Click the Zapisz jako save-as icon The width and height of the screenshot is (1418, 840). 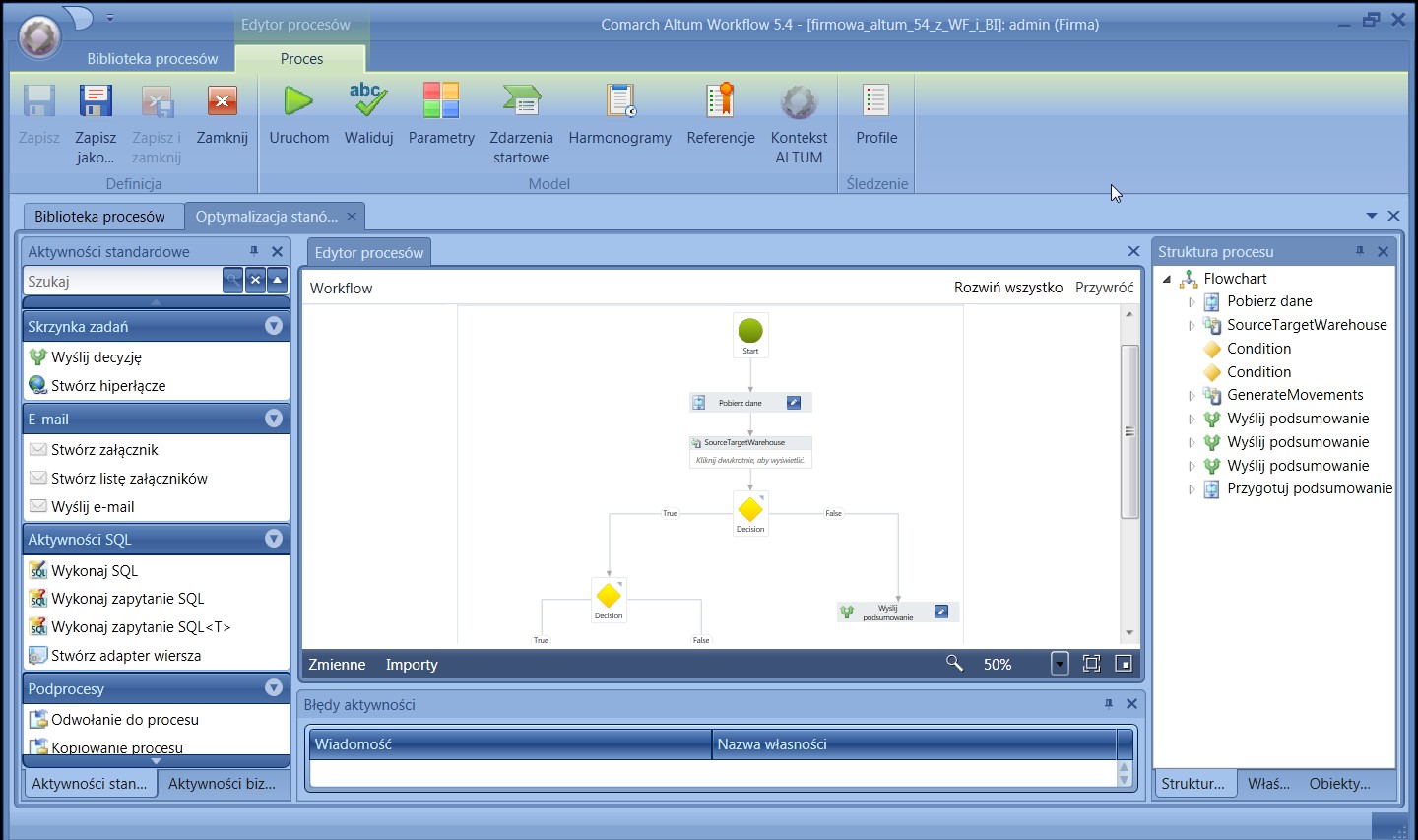click(x=96, y=100)
